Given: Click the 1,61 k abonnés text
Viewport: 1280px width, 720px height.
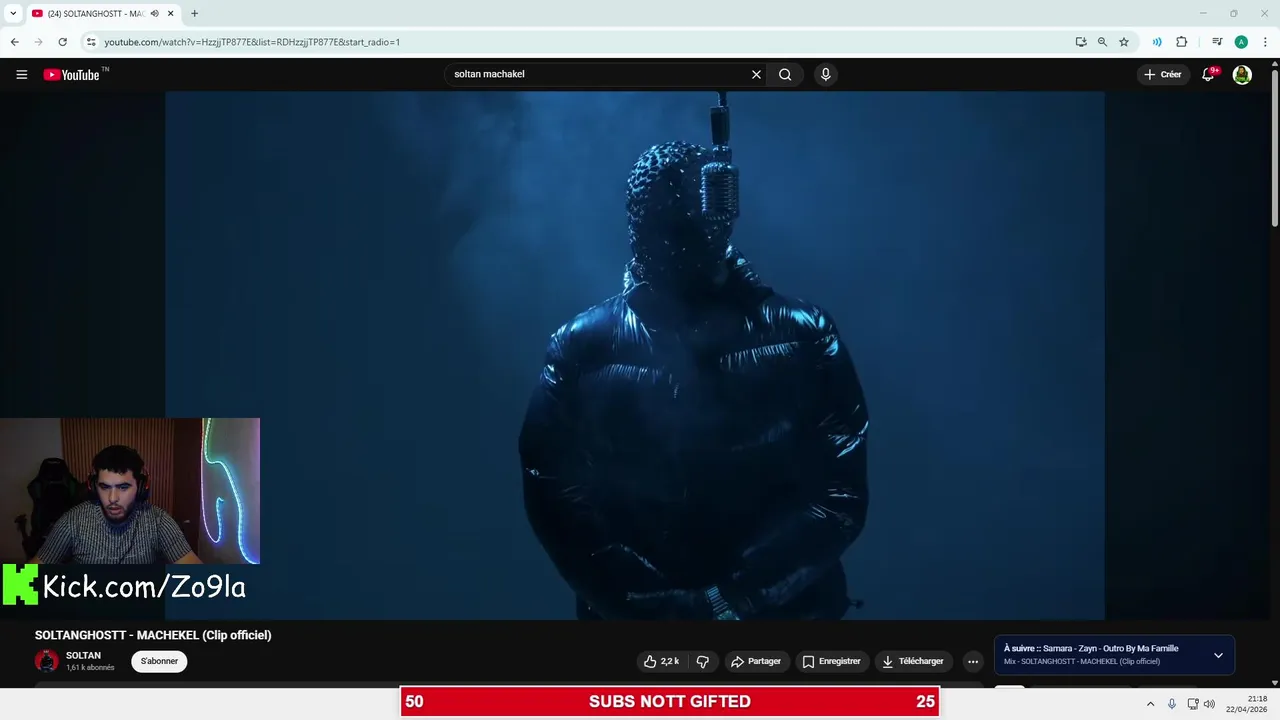Looking at the screenshot, I should [90, 667].
